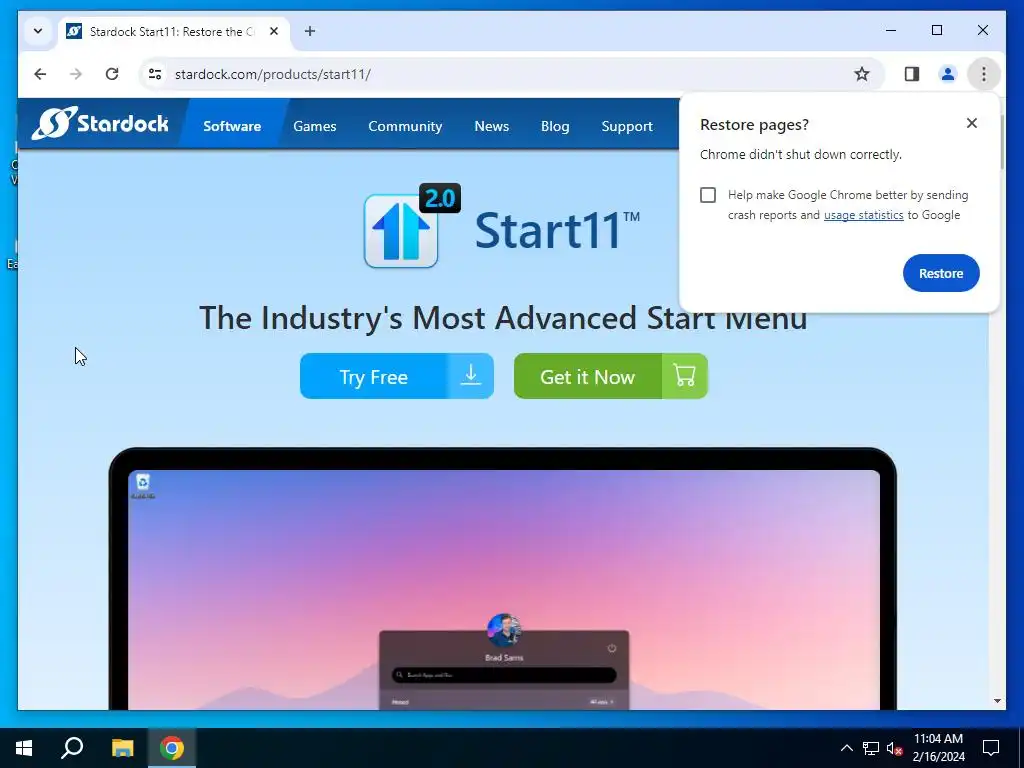Expand the tab search dropdown arrow

[38, 31]
